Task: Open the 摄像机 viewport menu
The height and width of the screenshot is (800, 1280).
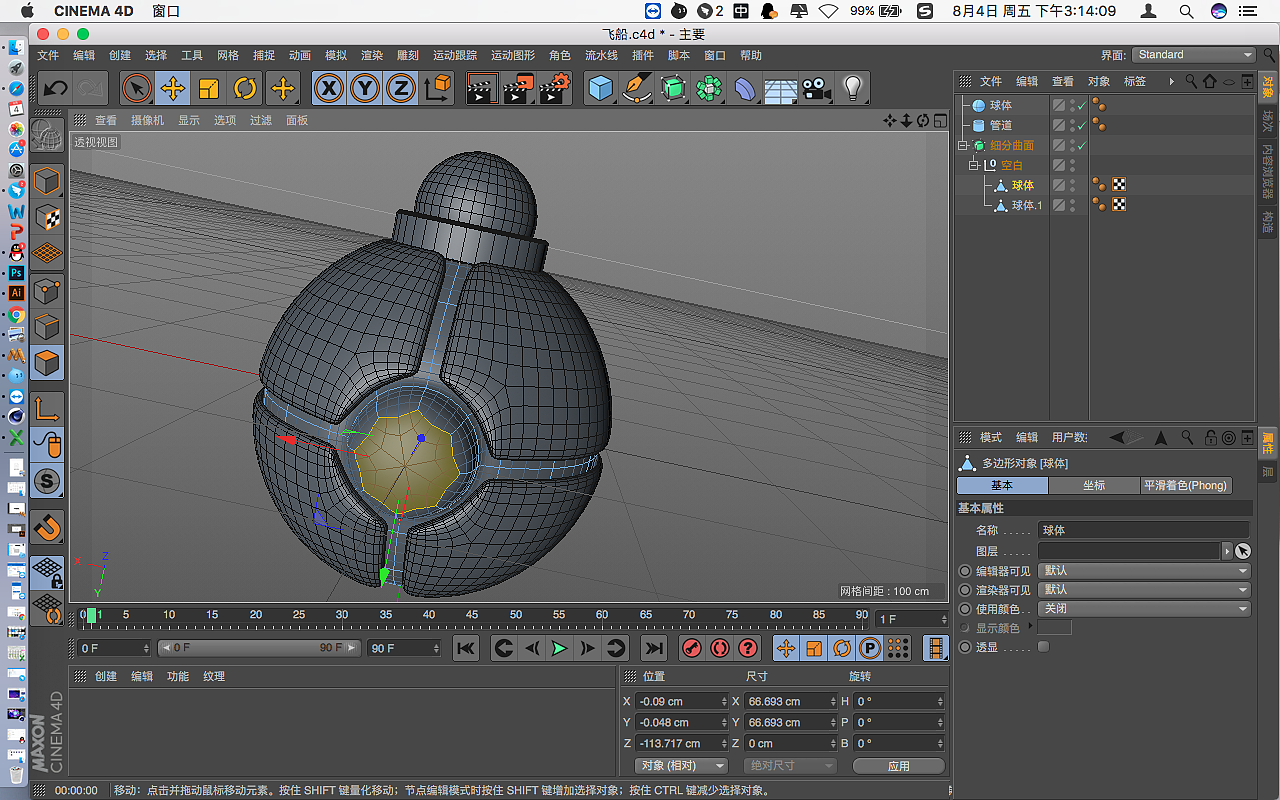Action: click(148, 120)
